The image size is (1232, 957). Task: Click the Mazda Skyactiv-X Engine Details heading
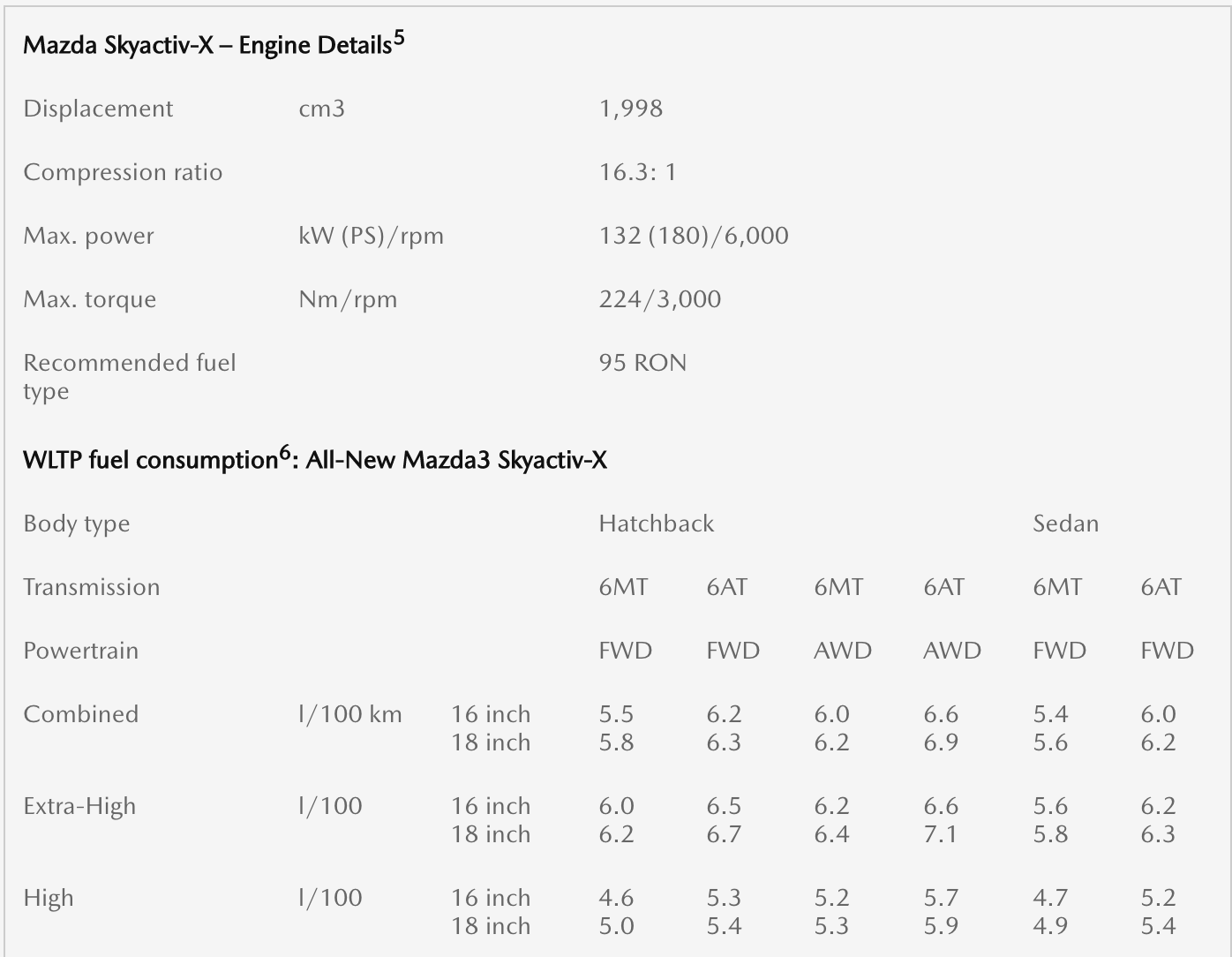click(207, 45)
